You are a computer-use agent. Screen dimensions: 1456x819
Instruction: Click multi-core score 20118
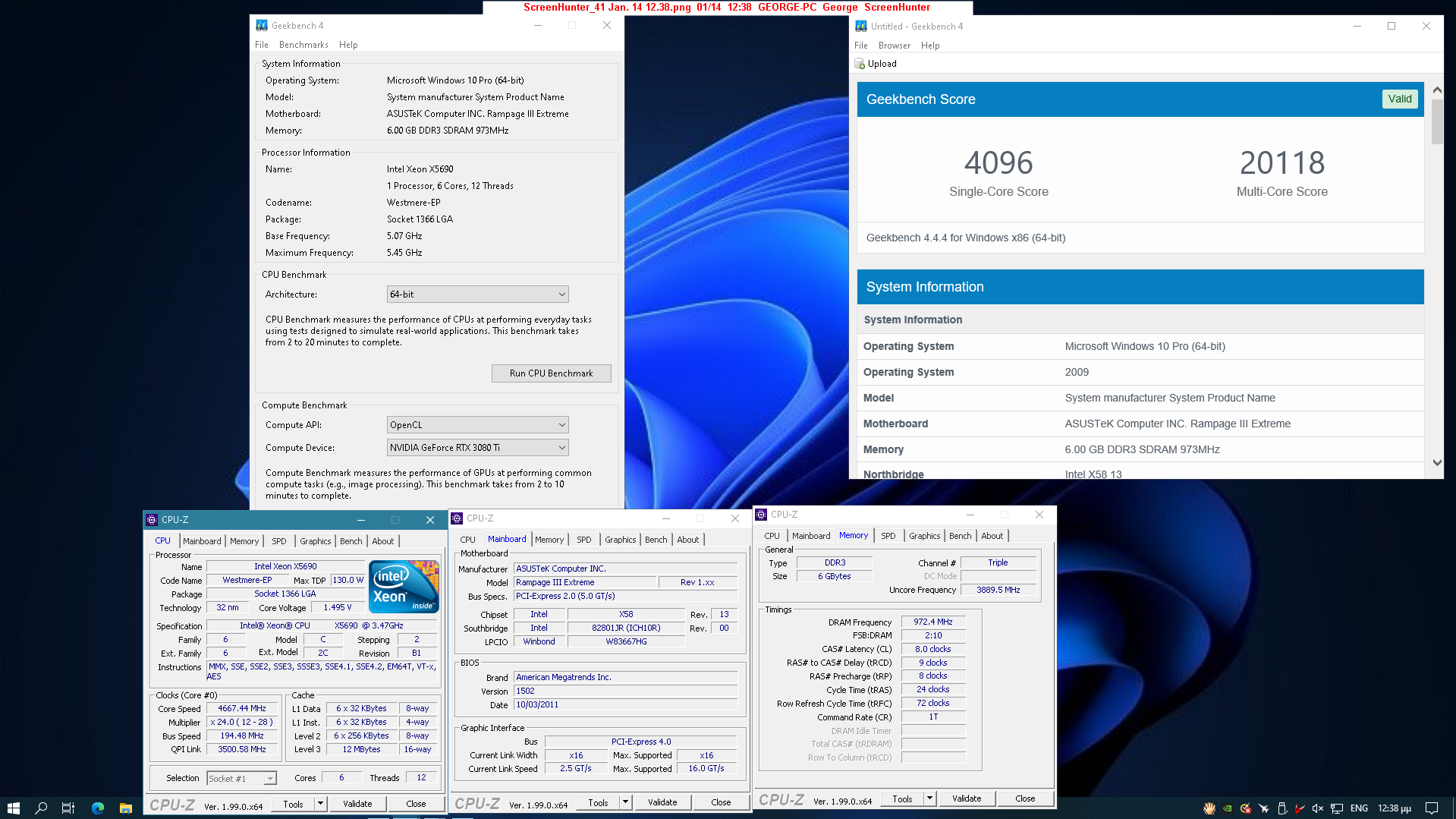pos(1282,162)
